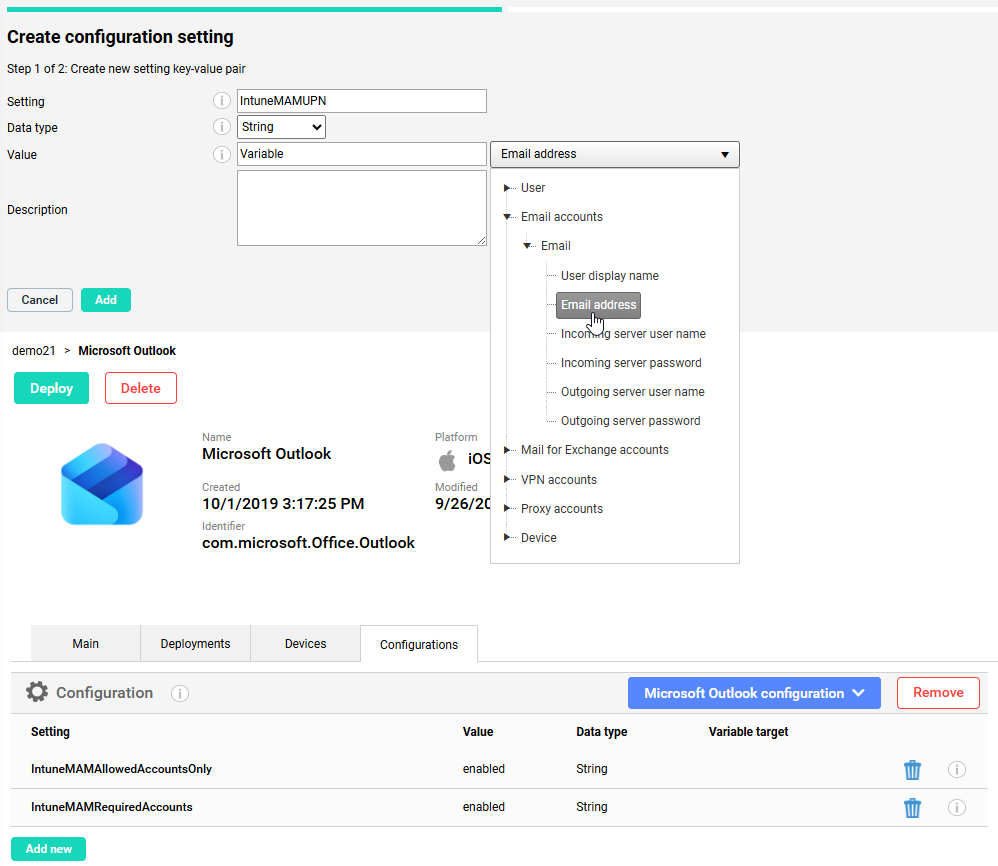Select Outgoing server user name
The width and height of the screenshot is (998, 866).
click(x=632, y=391)
